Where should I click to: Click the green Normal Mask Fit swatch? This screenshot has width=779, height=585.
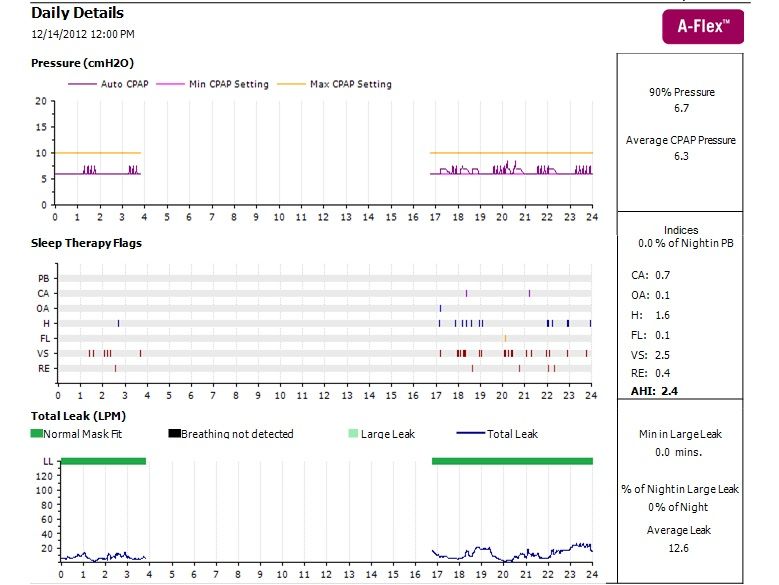pos(38,434)
